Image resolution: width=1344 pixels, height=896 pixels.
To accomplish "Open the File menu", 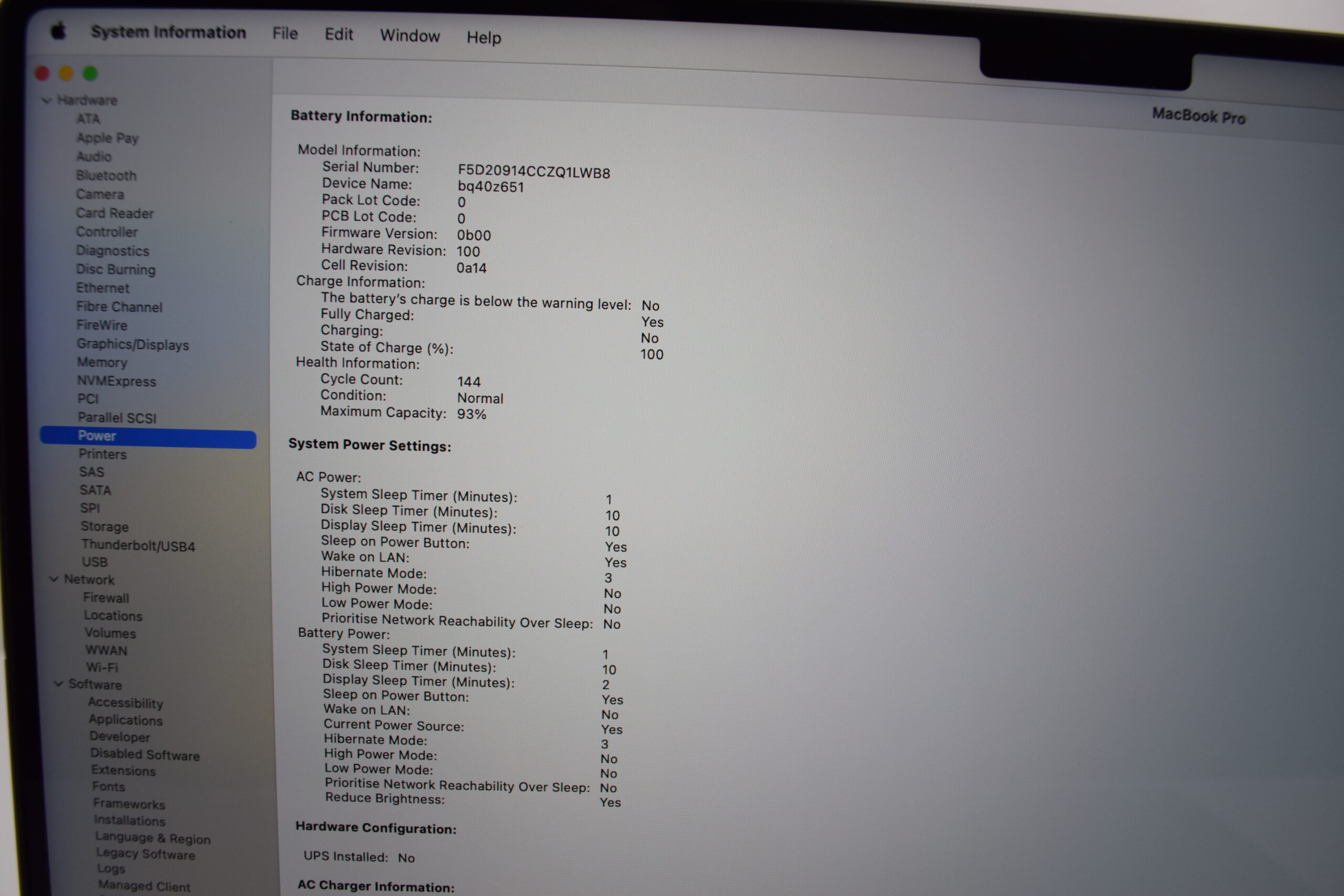I will click(x=285, y=34).
